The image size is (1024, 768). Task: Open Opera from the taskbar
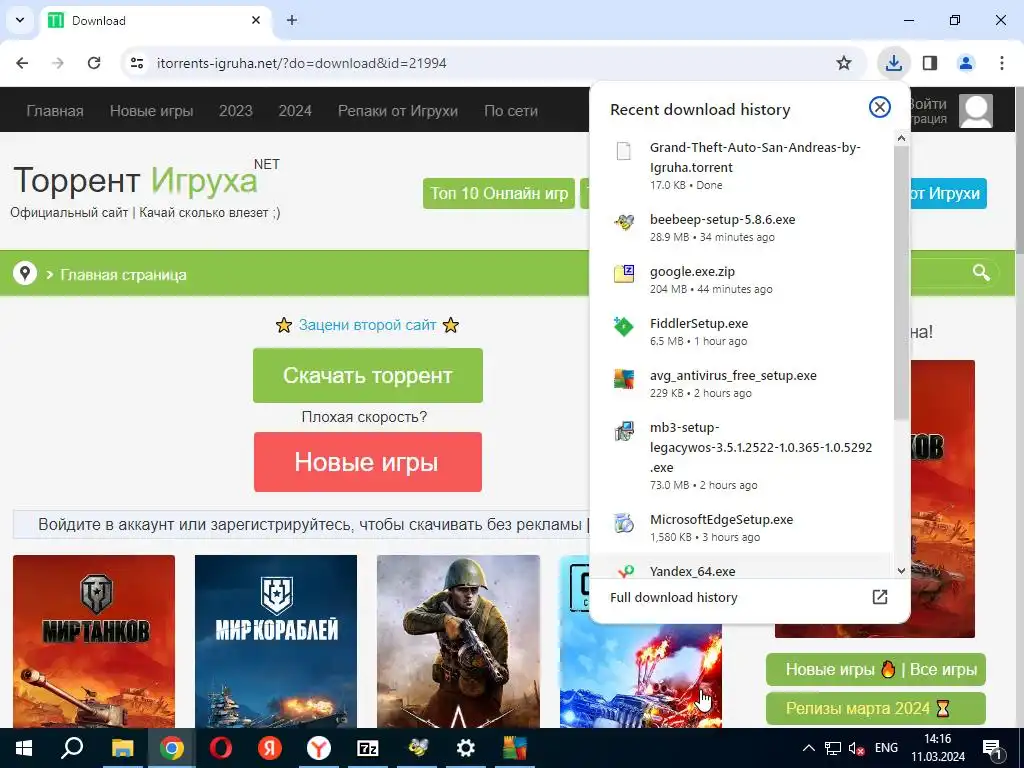[221, 748]
